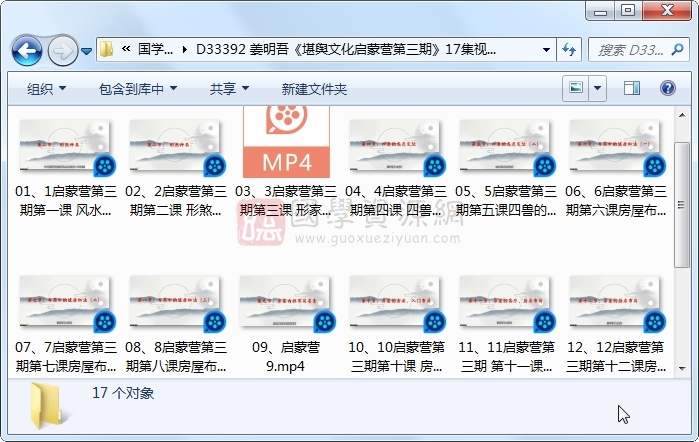699x442 pixels.
Task: Click file name 06、6启蒙营第三期第六课房屋布...
Action: pyautogui.click(x=616, y=201)
